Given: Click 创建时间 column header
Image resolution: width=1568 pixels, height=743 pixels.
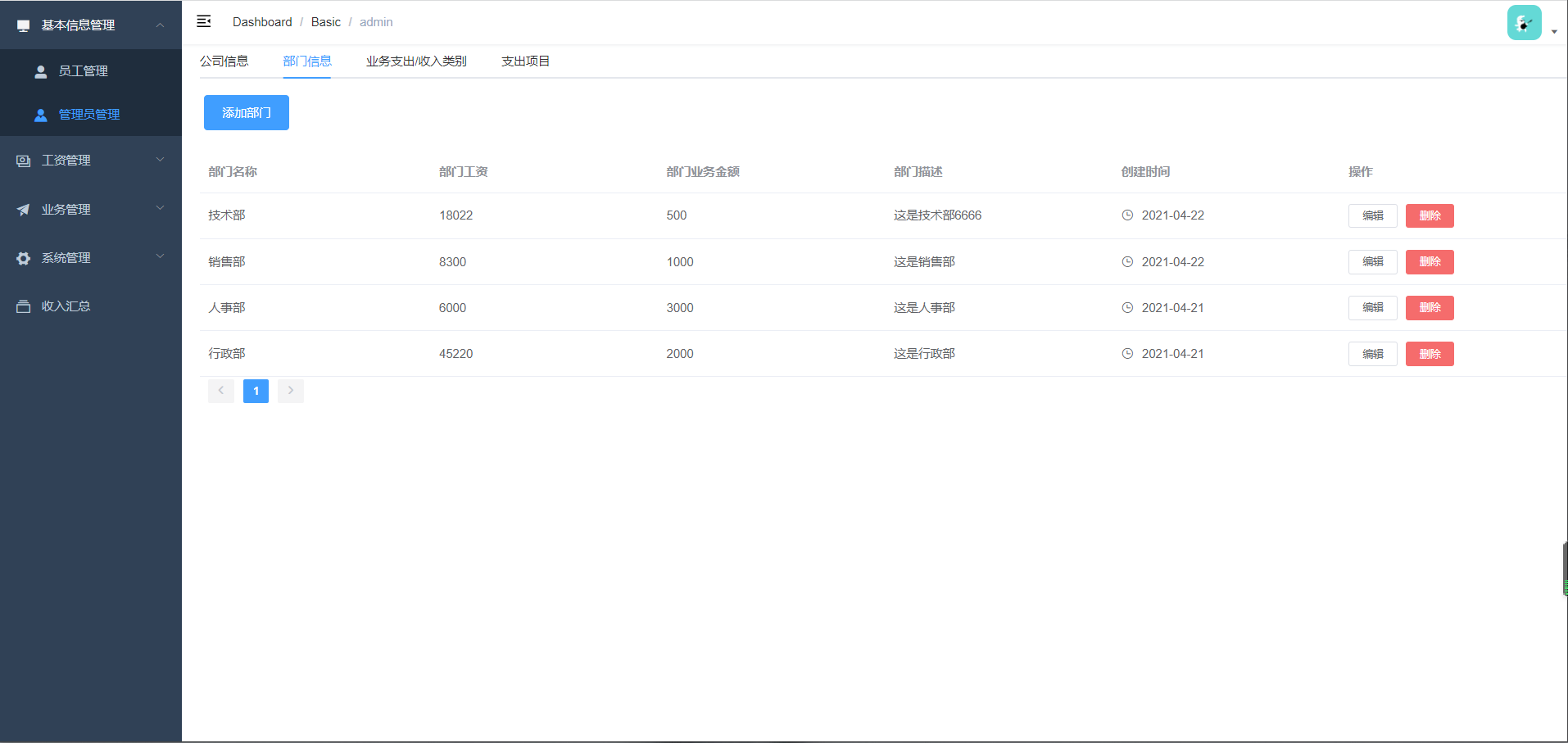Looking at the screenshot, I should click(x=1145, y=172).
